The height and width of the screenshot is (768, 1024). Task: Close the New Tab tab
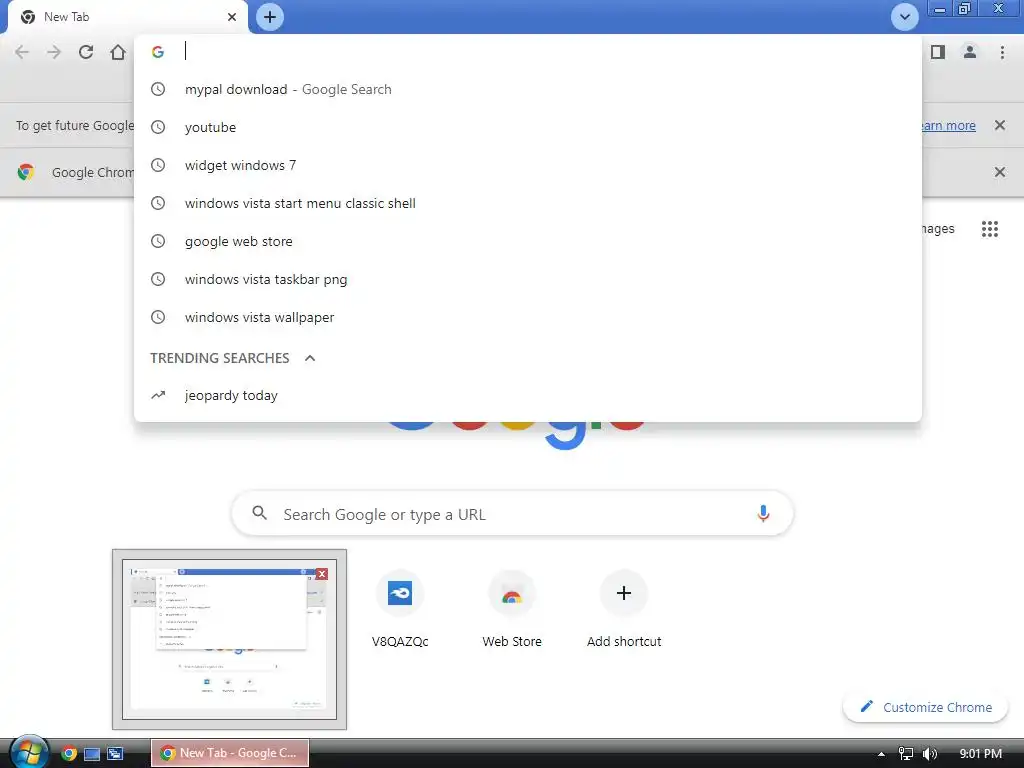(232, 17)
